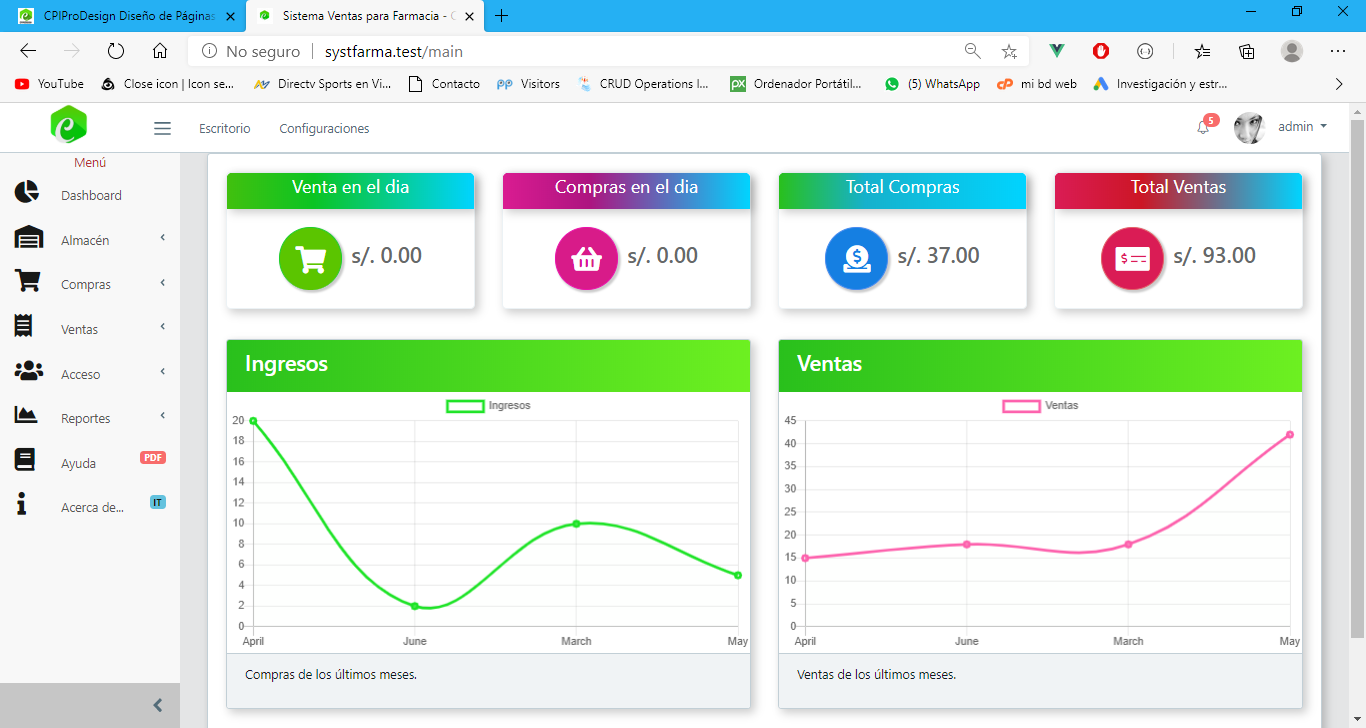The image size is (1366, 728).
Task: Collapse sidebar with bottom left arrow
Action: click(x=157, y=705)
